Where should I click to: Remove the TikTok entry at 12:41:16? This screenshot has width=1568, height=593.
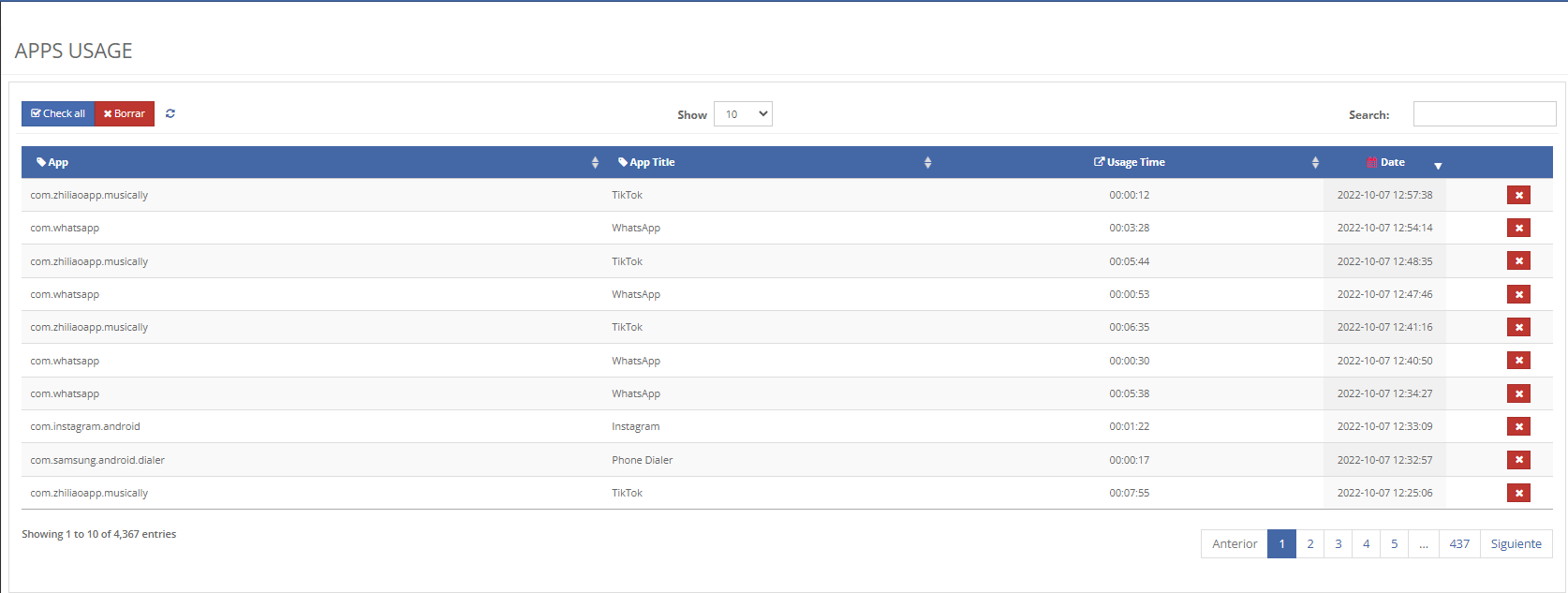1518,327
